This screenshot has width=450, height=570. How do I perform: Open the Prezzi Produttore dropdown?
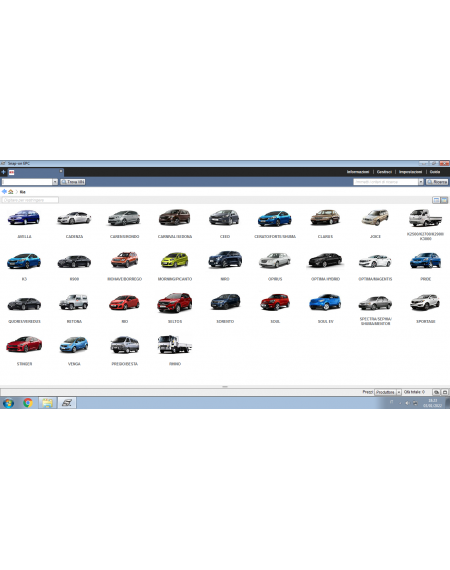pos(387,392)
